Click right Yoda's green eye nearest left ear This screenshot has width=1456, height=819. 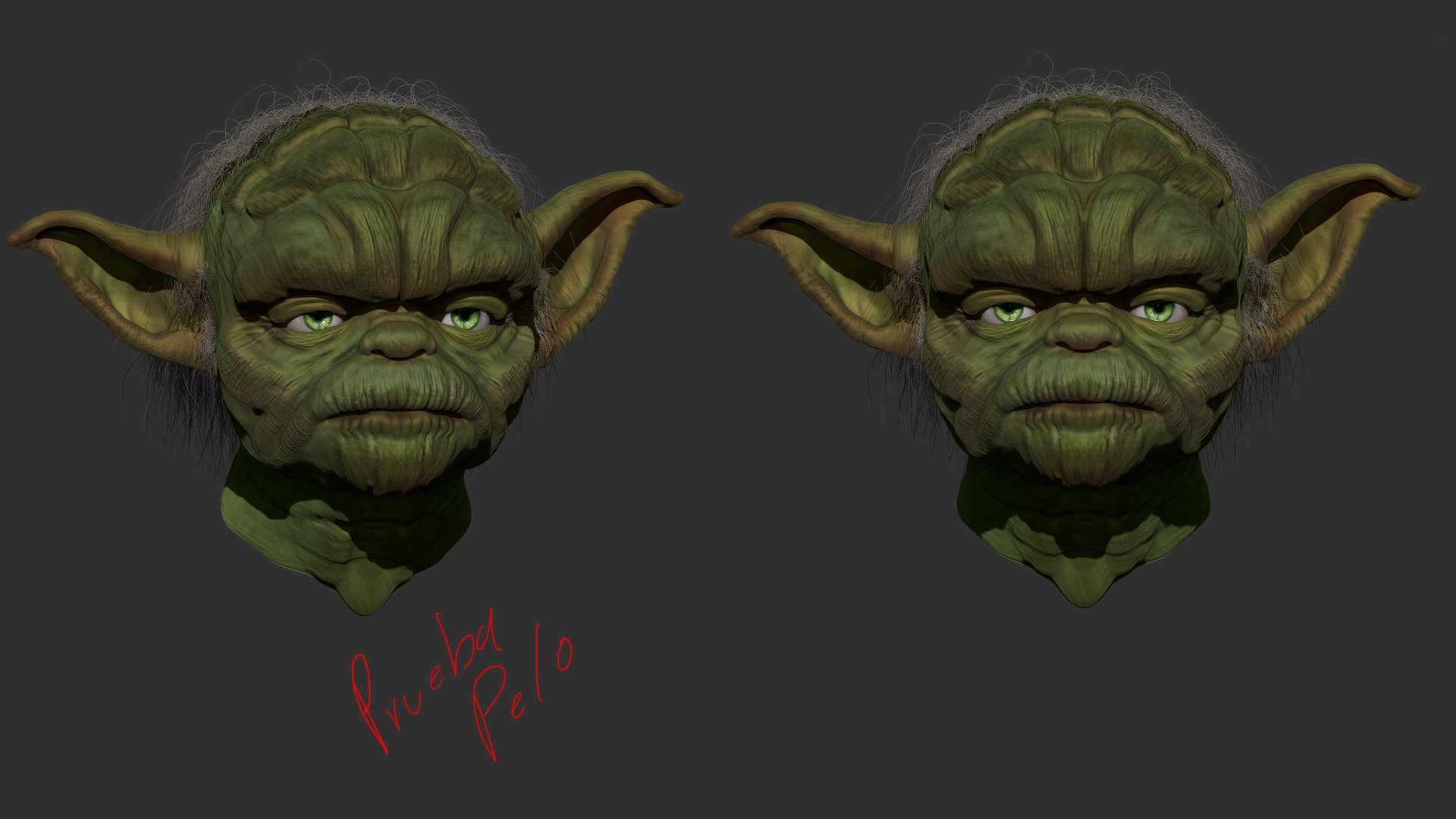click(x=1009, y=312)
